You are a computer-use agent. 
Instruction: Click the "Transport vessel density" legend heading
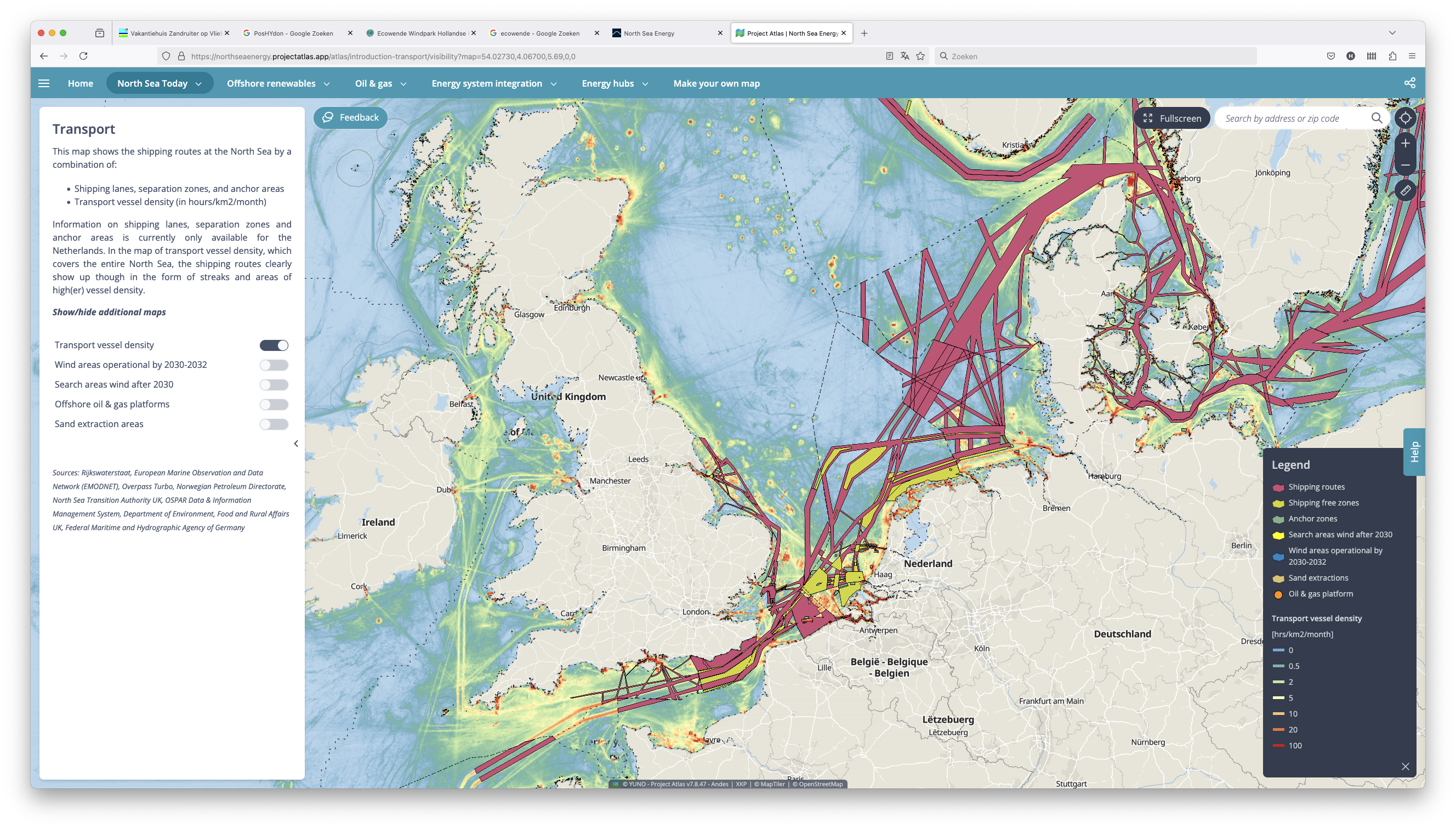1316,618
